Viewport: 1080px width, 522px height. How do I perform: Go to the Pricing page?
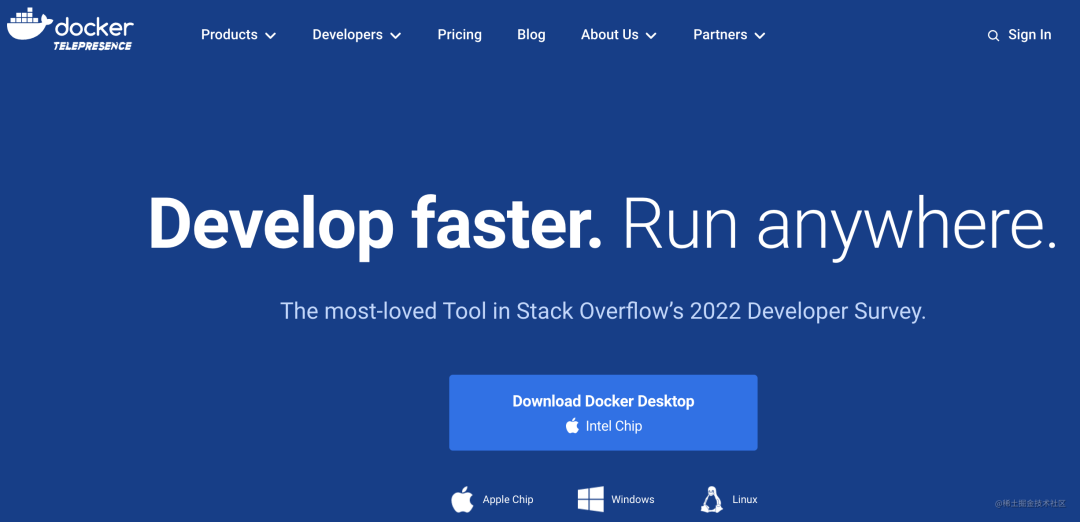tap(459, 34)
